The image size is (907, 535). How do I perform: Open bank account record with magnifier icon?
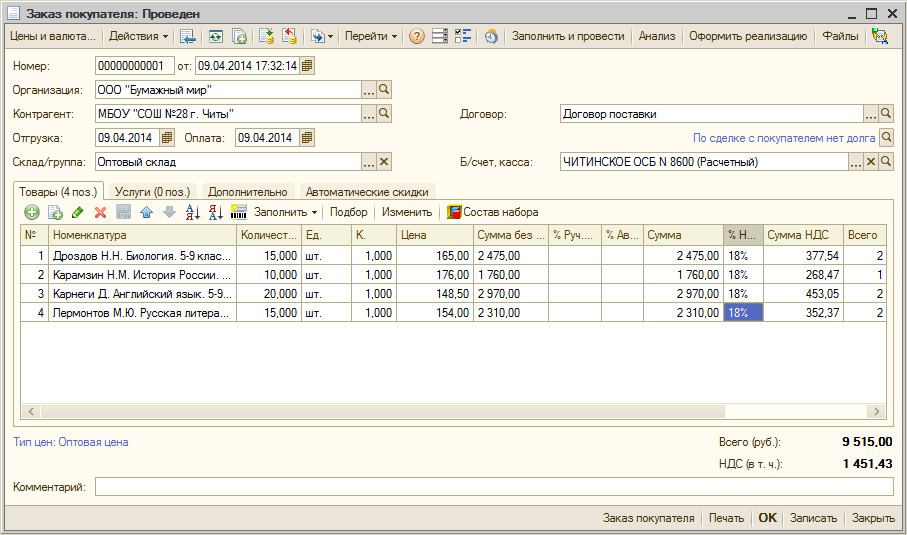coord(886,162)
